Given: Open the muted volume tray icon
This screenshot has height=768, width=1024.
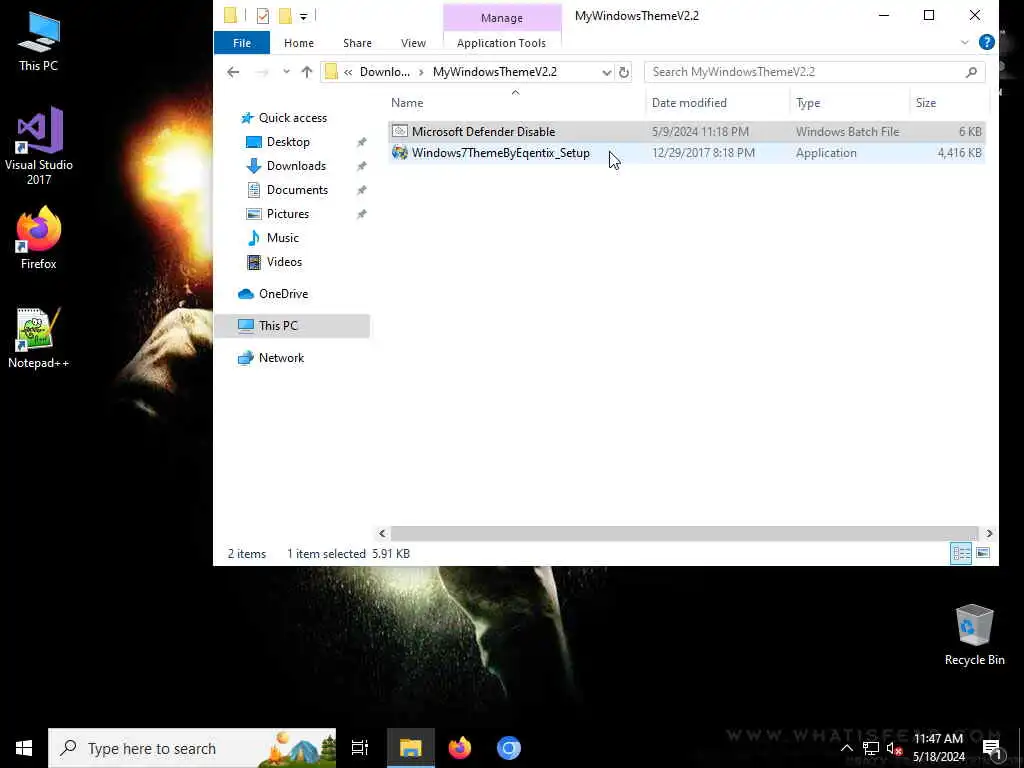Looking at the screenshot, I should 894,748.
